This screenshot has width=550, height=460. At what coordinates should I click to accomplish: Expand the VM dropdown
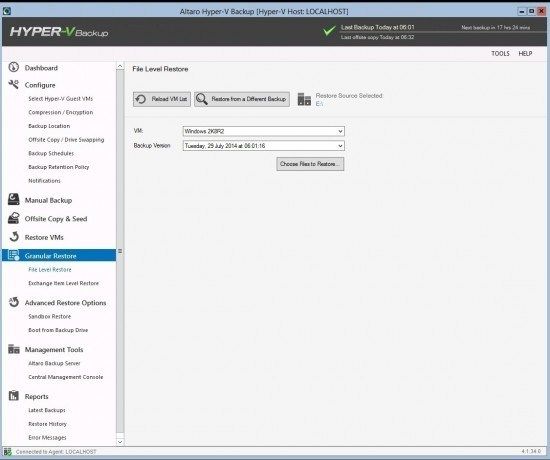point(340,131)
